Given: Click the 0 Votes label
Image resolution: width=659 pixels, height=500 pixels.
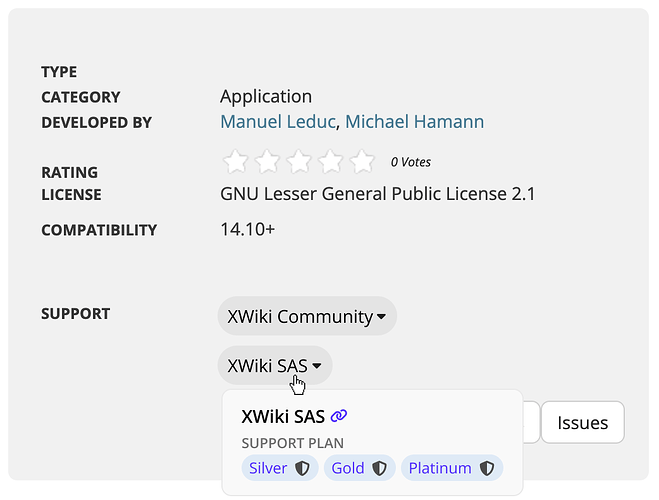Looking at the screenshot, I should click(411, 162).
